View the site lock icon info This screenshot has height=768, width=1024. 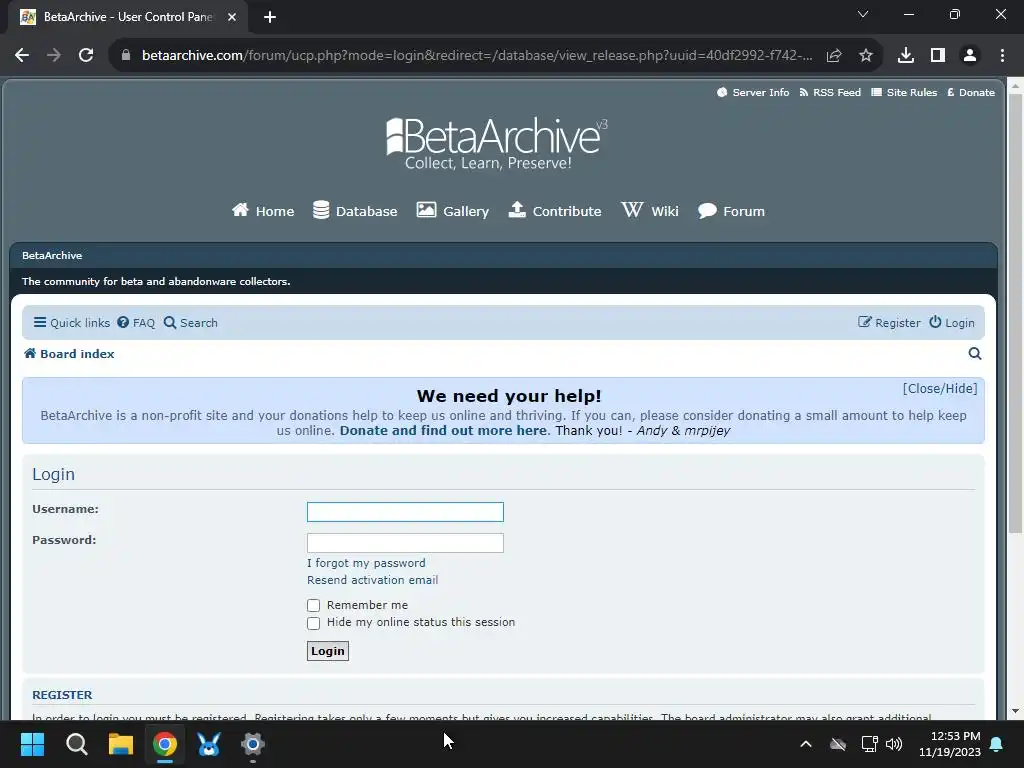tap(125, 56)
